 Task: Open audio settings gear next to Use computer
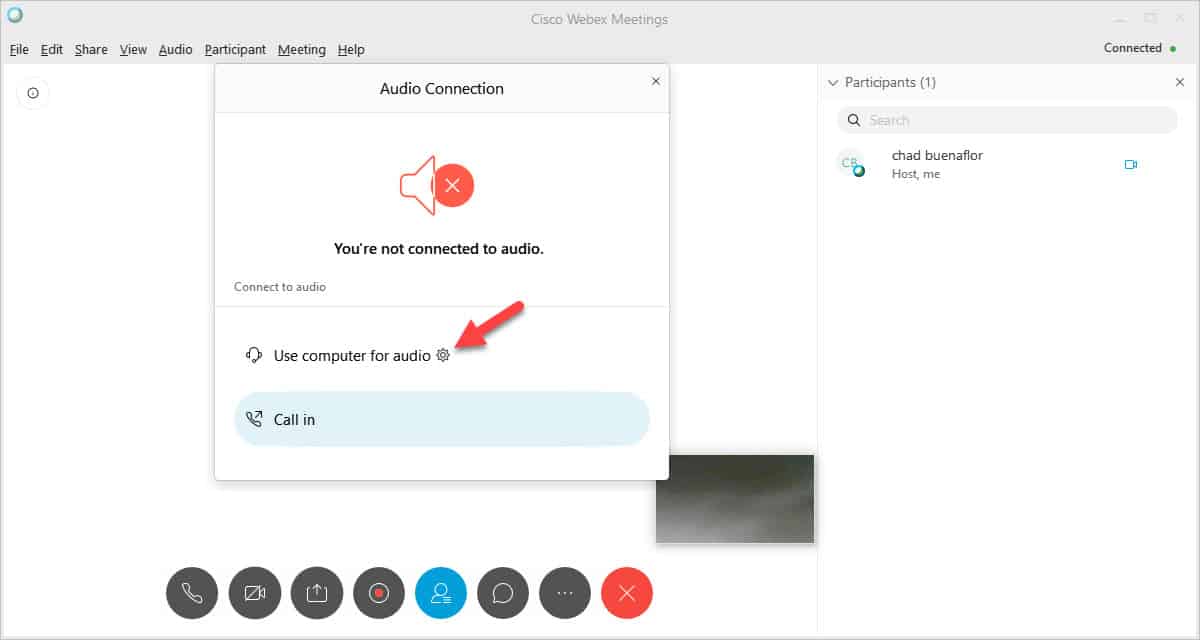(x=443, y=355)
